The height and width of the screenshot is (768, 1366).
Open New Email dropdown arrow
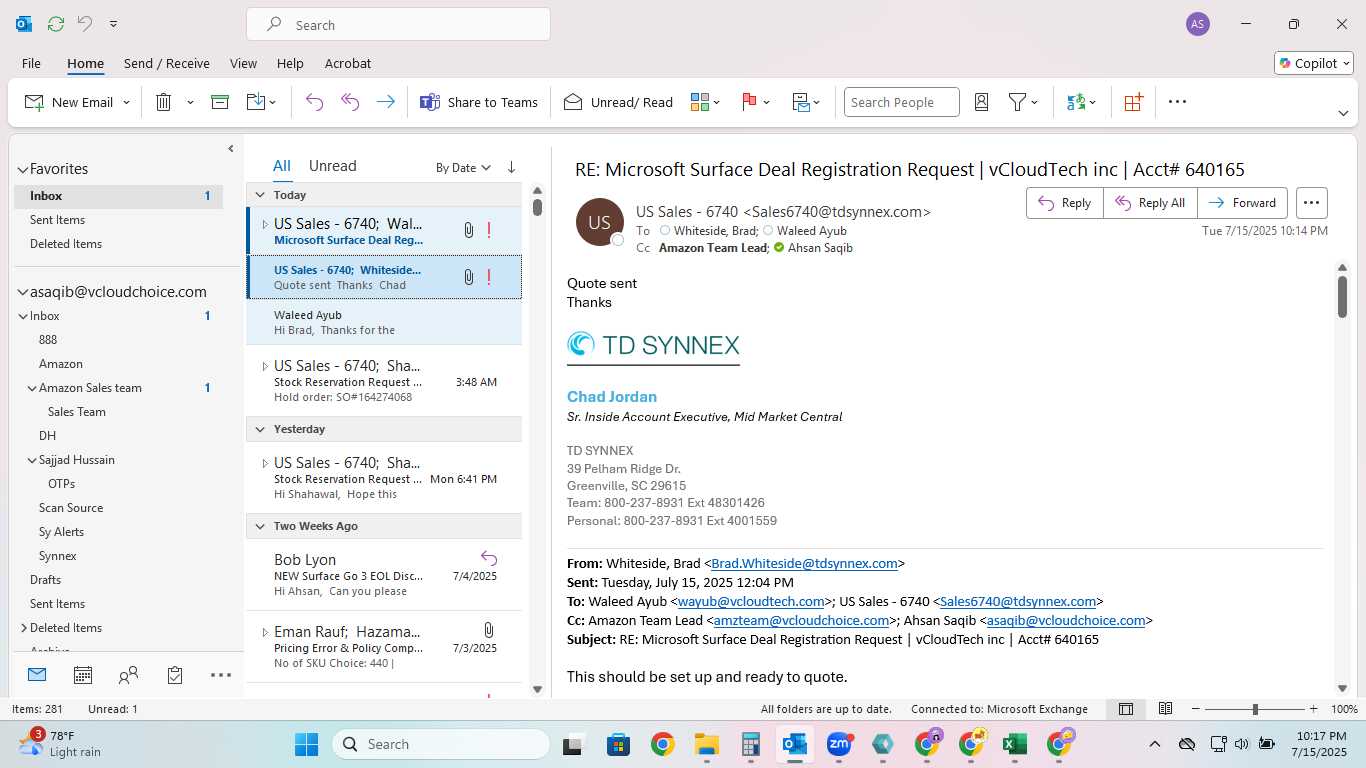tap(127, 103)
